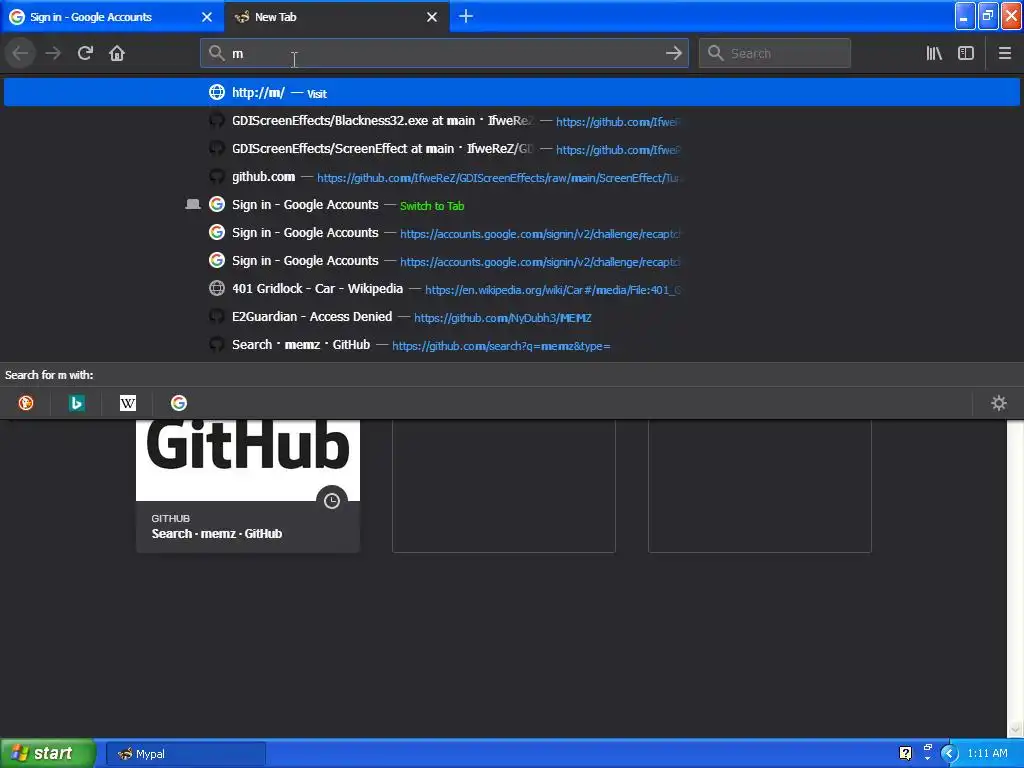Click the scrollbar down arrow on page
1024x768 pixels.
(1015, 728)
